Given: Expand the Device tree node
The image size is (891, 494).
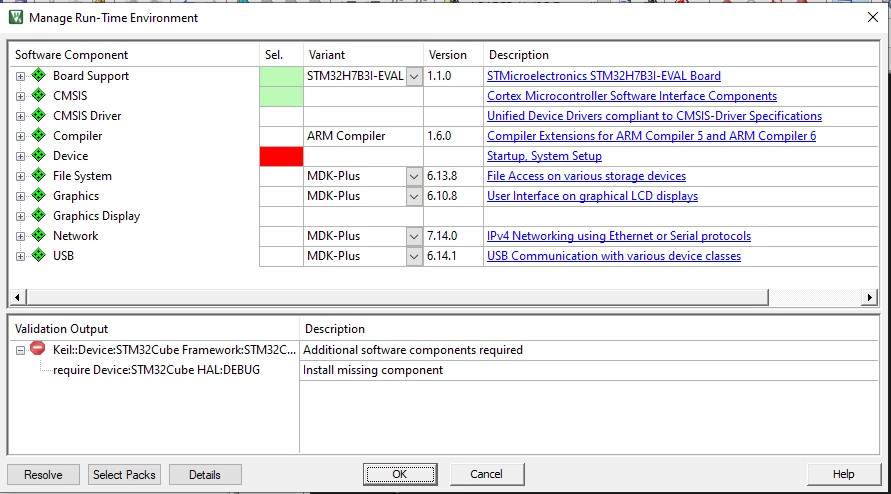Looking at the screenshot, I should coord(20,156).
